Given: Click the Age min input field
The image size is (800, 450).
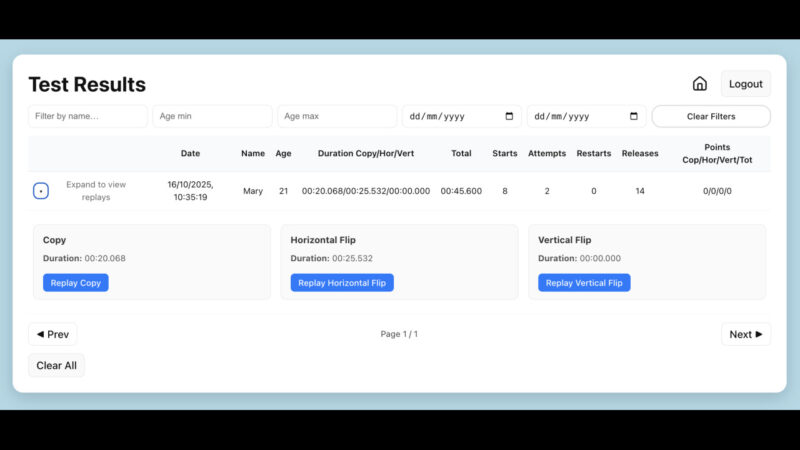Looking at the screenshot, I should click(212, 116).
